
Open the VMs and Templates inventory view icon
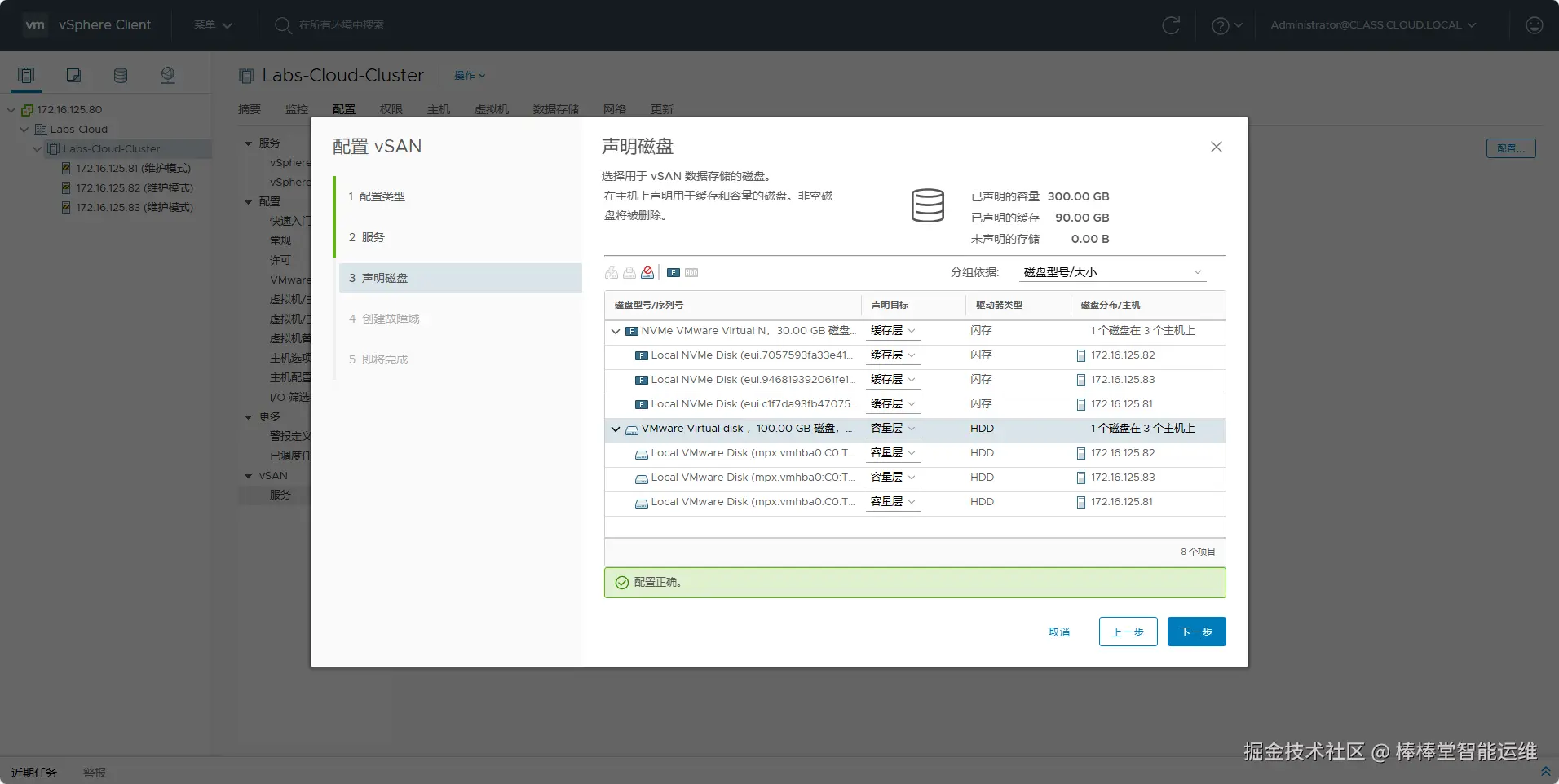[x=73, y=76]
